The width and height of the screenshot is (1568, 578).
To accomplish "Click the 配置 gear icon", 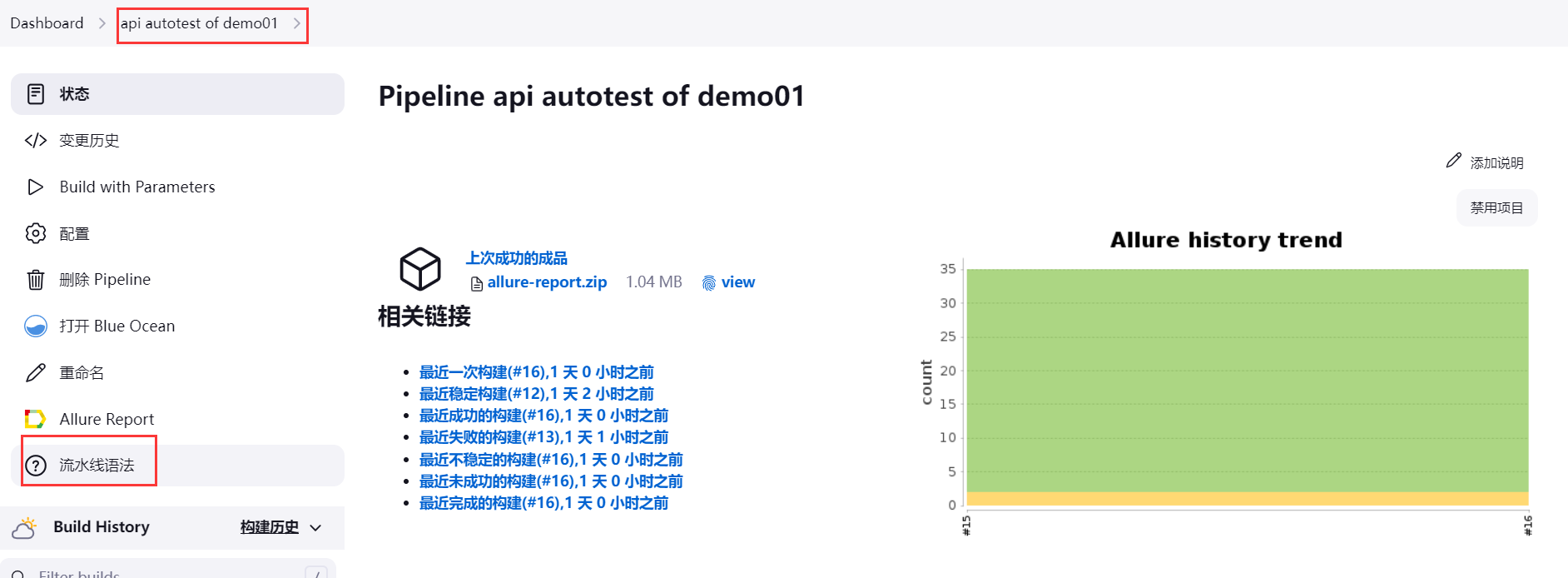I will [36, 233].
